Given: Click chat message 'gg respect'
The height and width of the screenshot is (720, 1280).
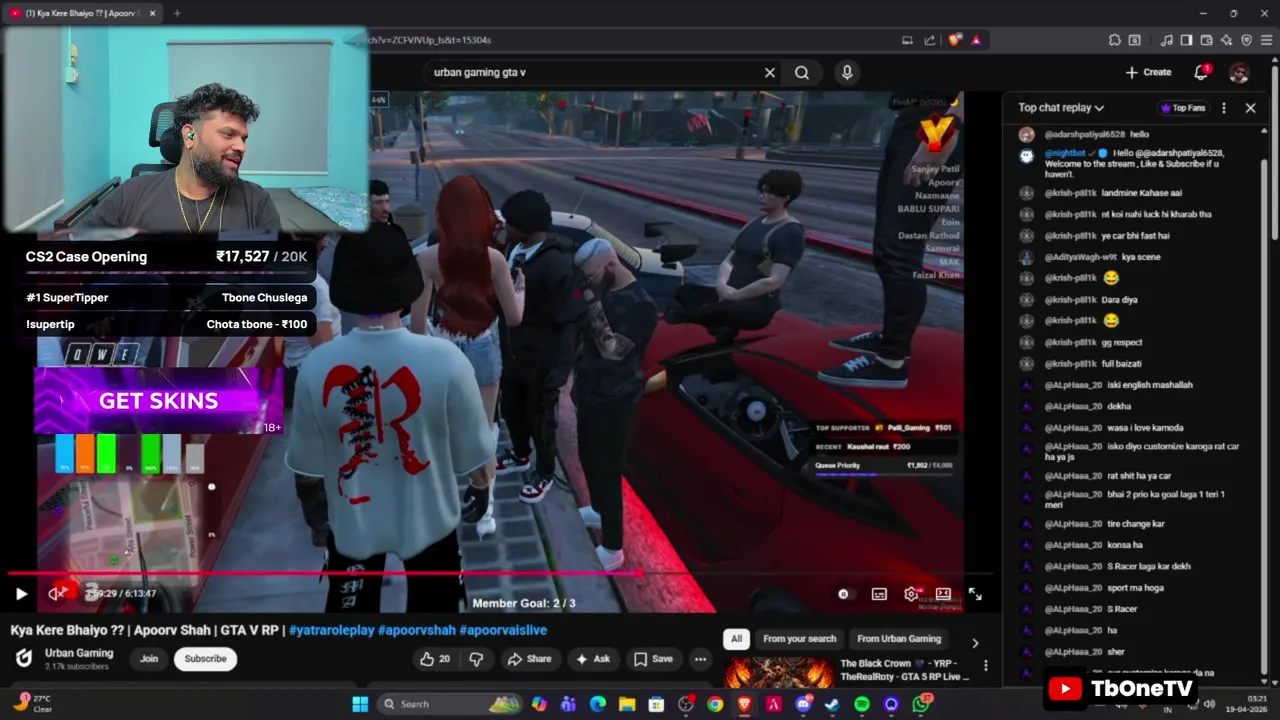Looking at the screenshot, I should coord(1122,342).
